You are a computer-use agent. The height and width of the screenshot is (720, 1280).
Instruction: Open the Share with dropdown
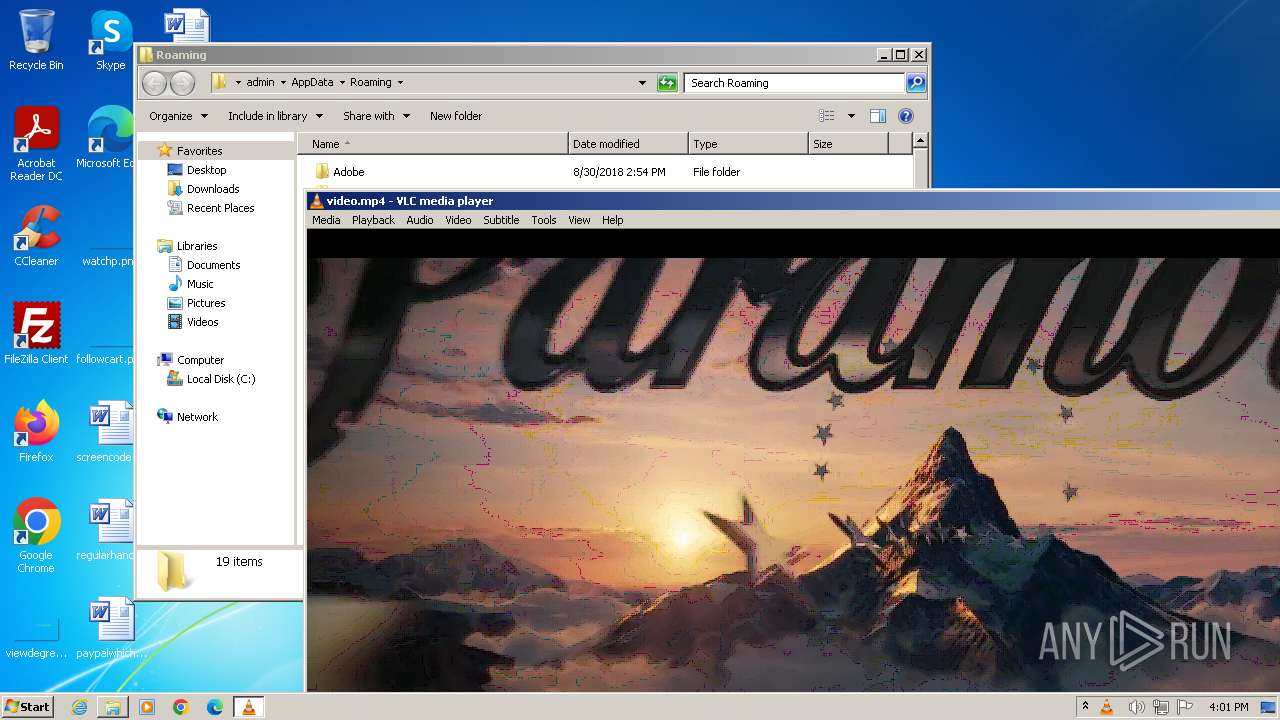tap(376, 116)
